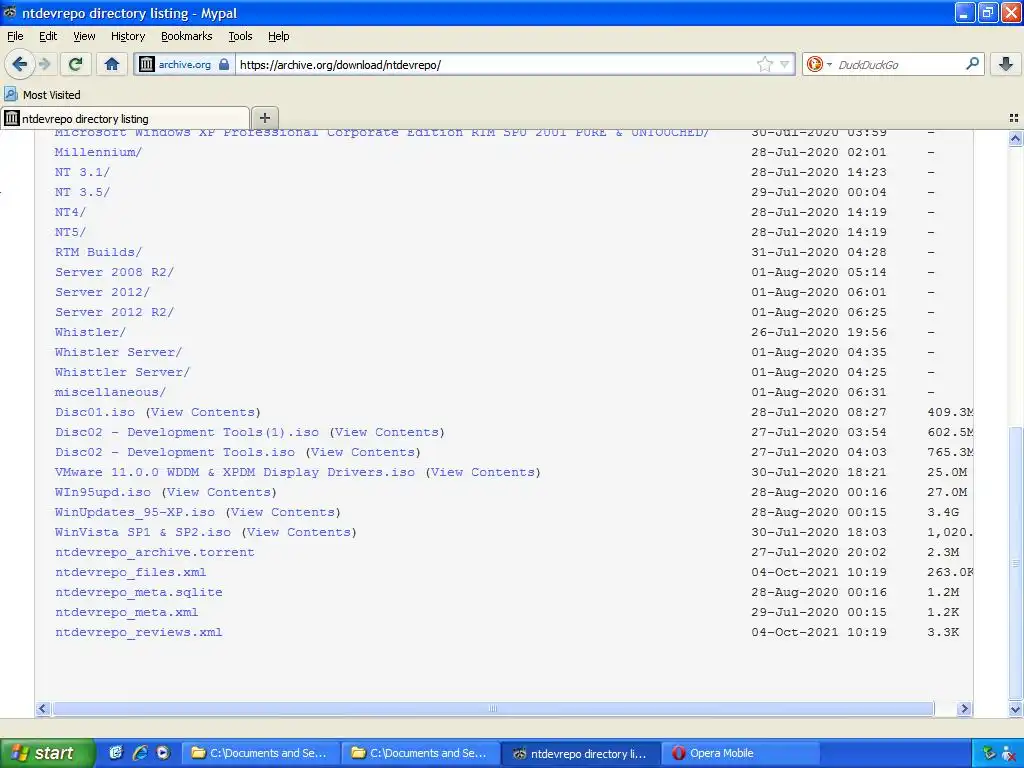Viewport: 1024px width, 768px height.
Task: Click the horizontal scrollbar right arrow
Action: tap(964, 709)
